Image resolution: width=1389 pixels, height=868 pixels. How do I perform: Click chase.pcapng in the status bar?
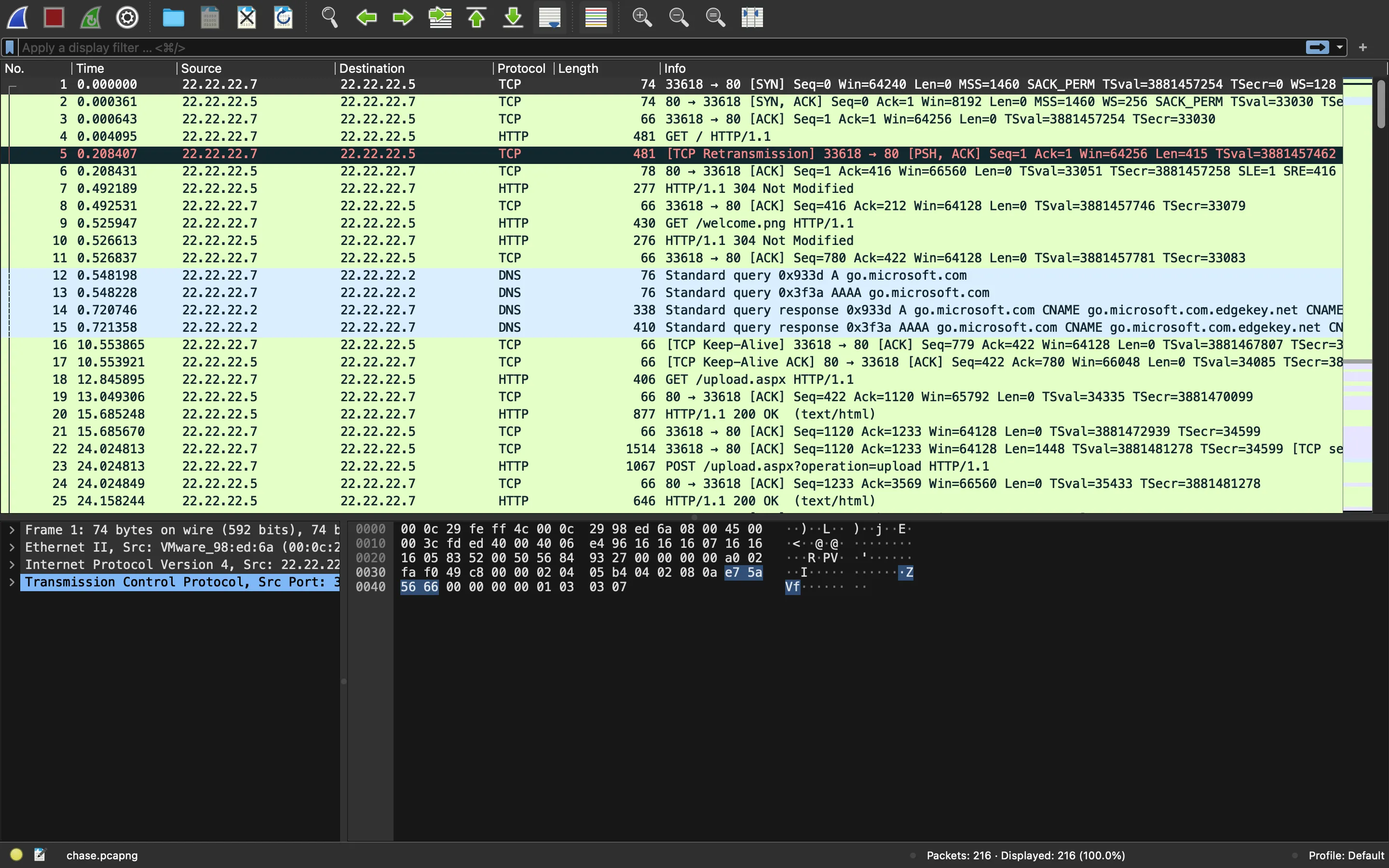tap(102, 855)
